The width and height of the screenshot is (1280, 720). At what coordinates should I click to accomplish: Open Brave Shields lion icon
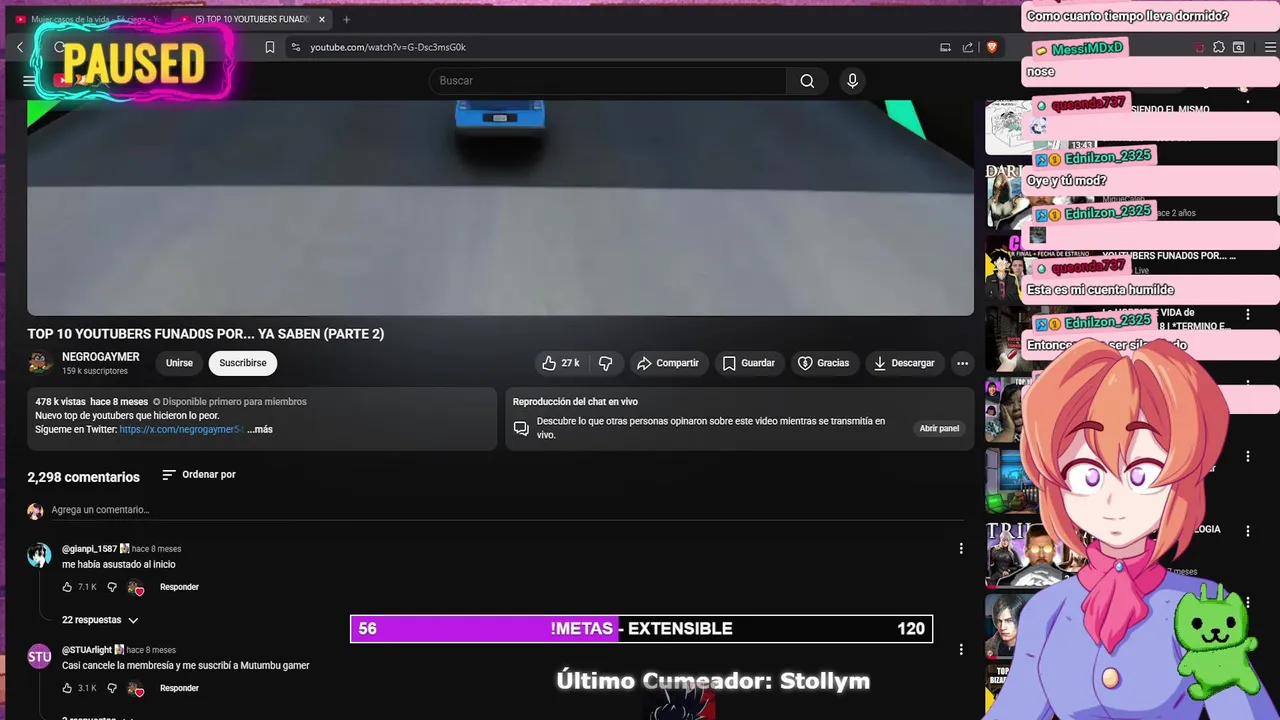tap(992, 47)
